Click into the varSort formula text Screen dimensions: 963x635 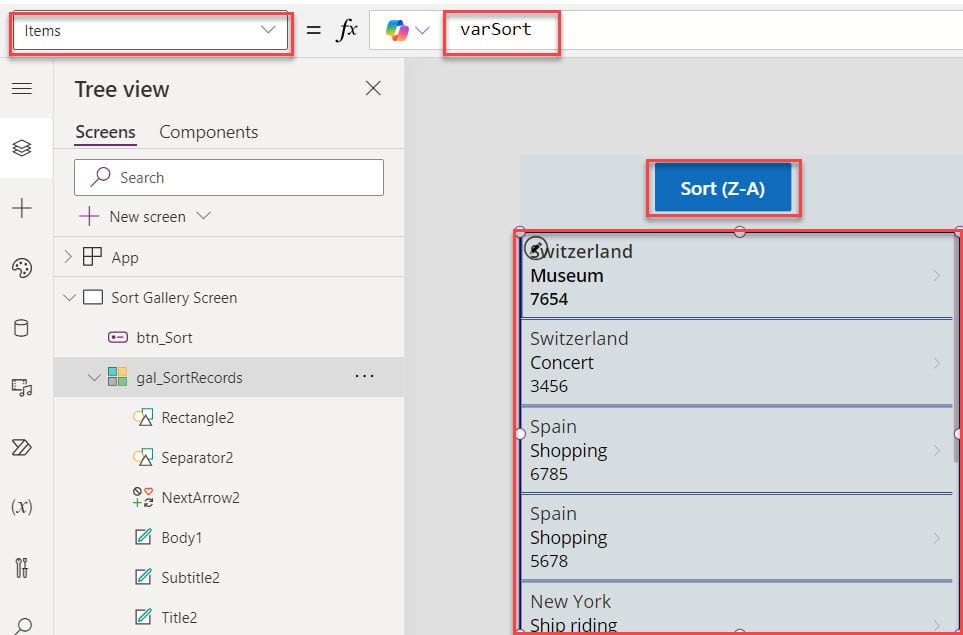coord(496,29)
